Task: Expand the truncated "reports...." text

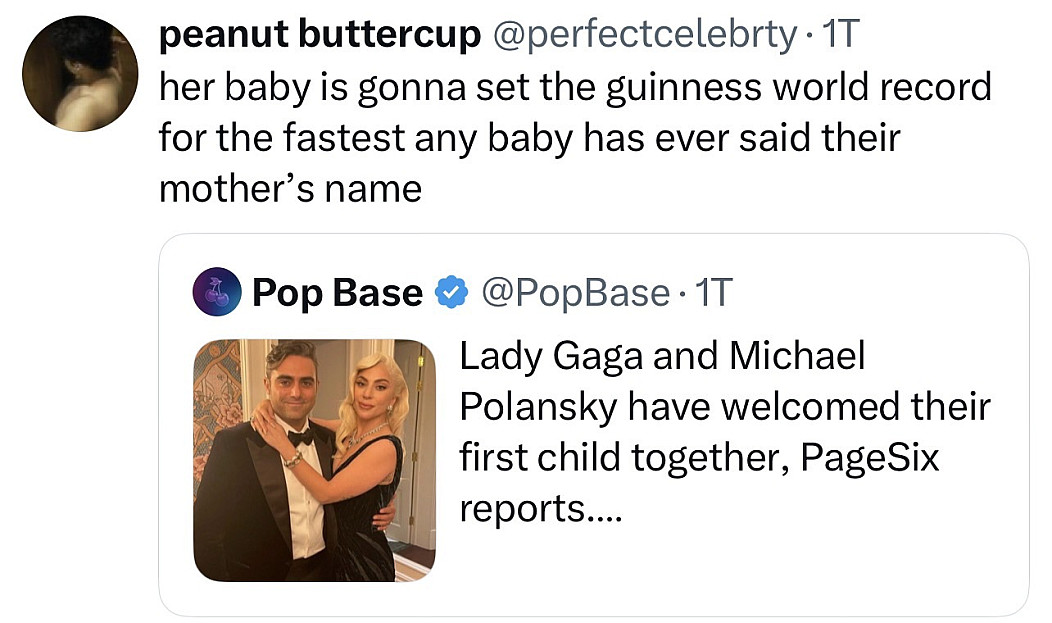Action: (541, 508)
